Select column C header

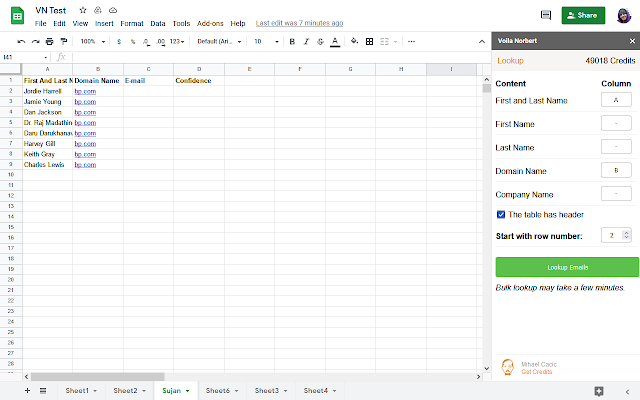pos(148,69)
